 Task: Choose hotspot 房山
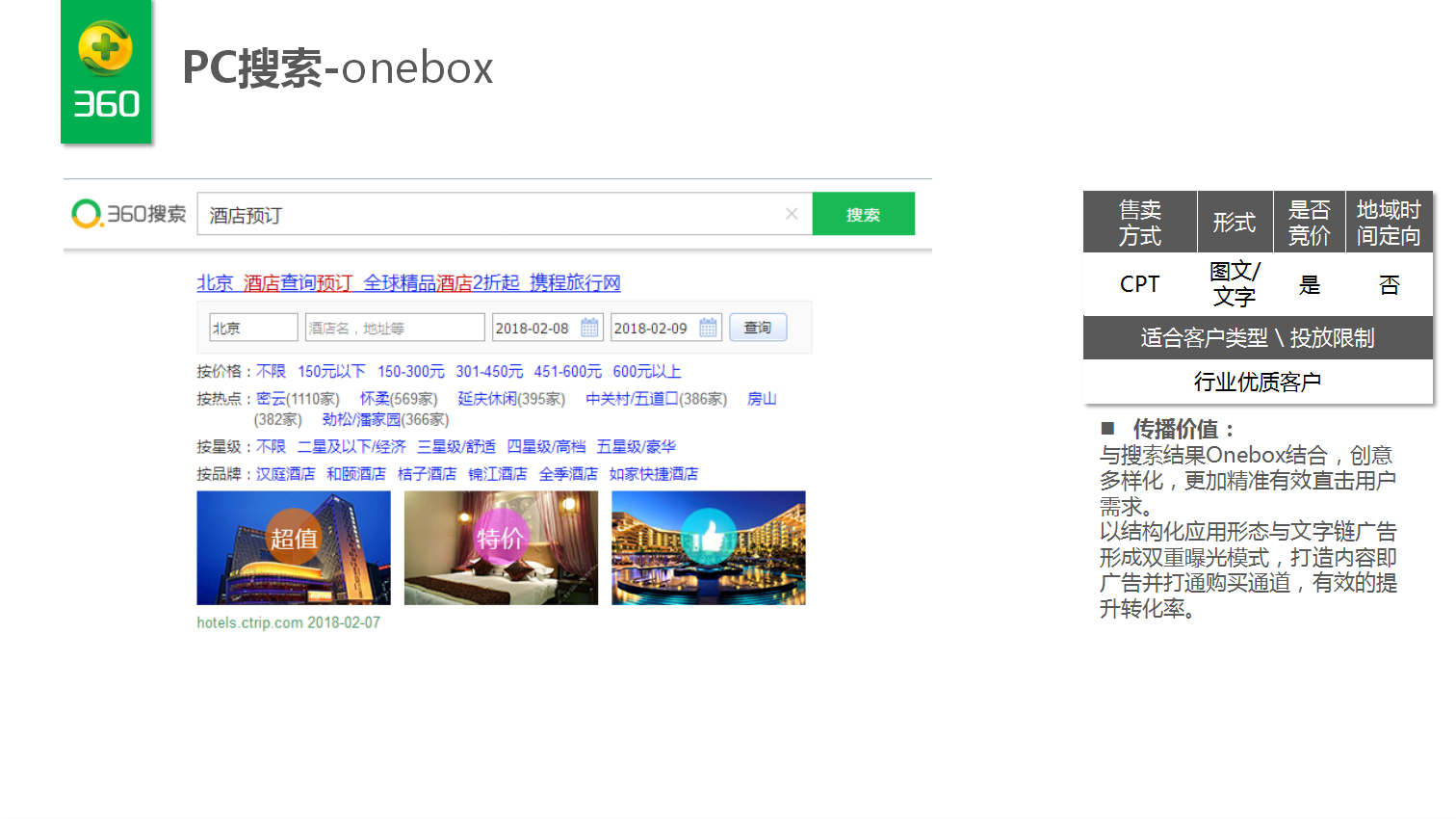tap(762, 399)
